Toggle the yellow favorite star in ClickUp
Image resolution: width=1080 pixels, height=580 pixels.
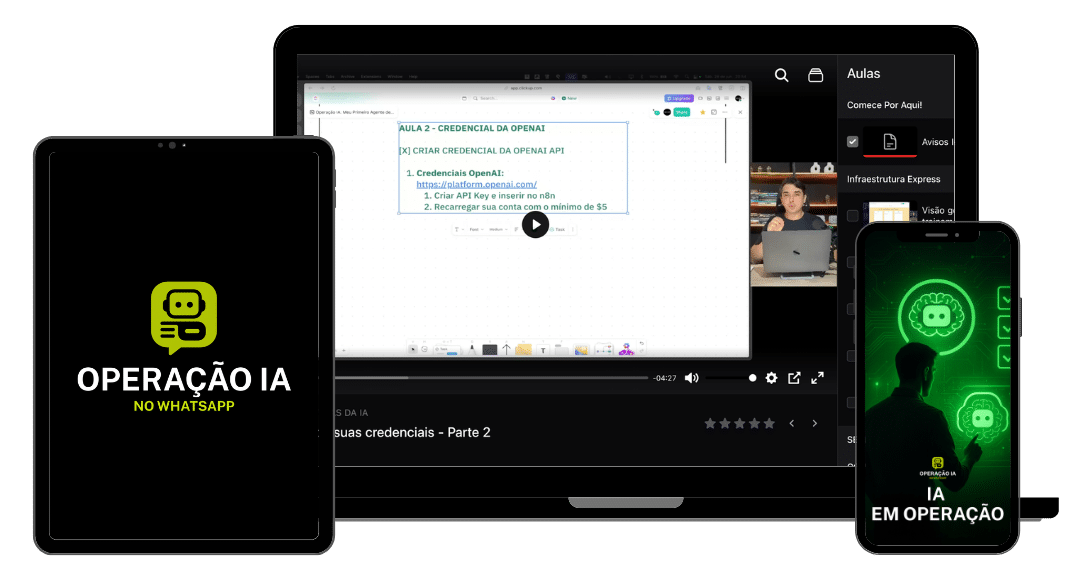pos(702,112)
